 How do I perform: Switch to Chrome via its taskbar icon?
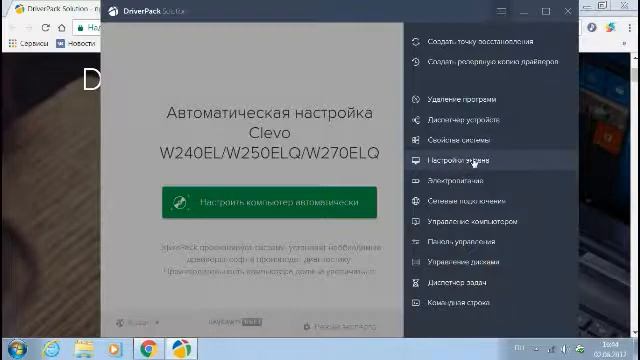point(149,349)
